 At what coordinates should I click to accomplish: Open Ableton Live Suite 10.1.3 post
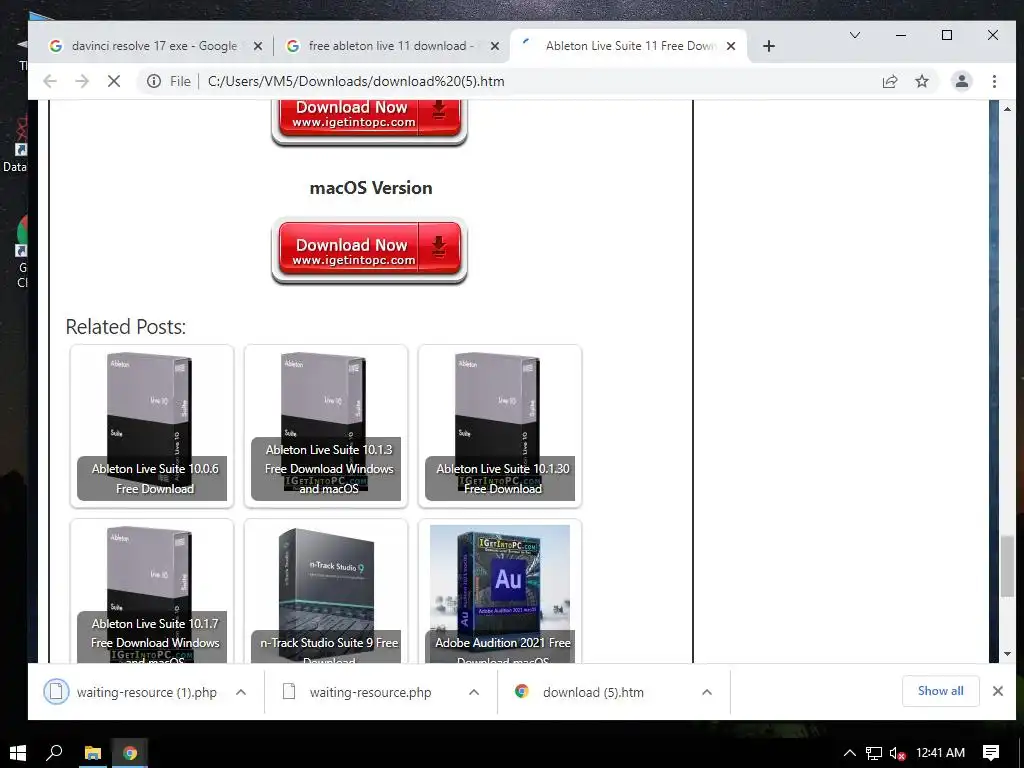[x=326, y=426]
